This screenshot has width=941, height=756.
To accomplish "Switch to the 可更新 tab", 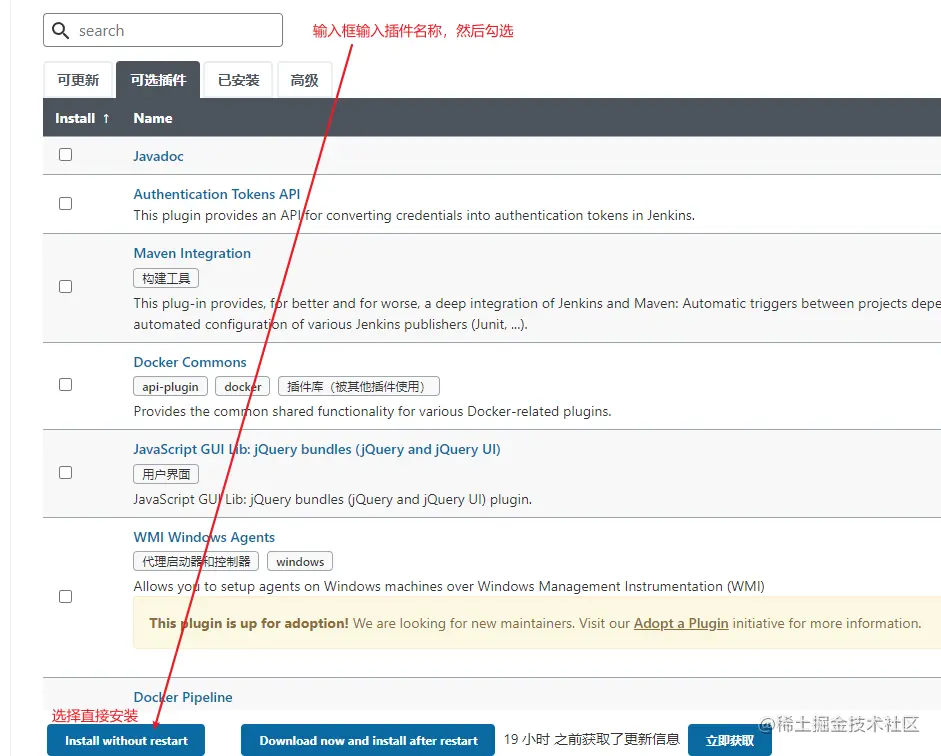I will (x=78, y=80).
